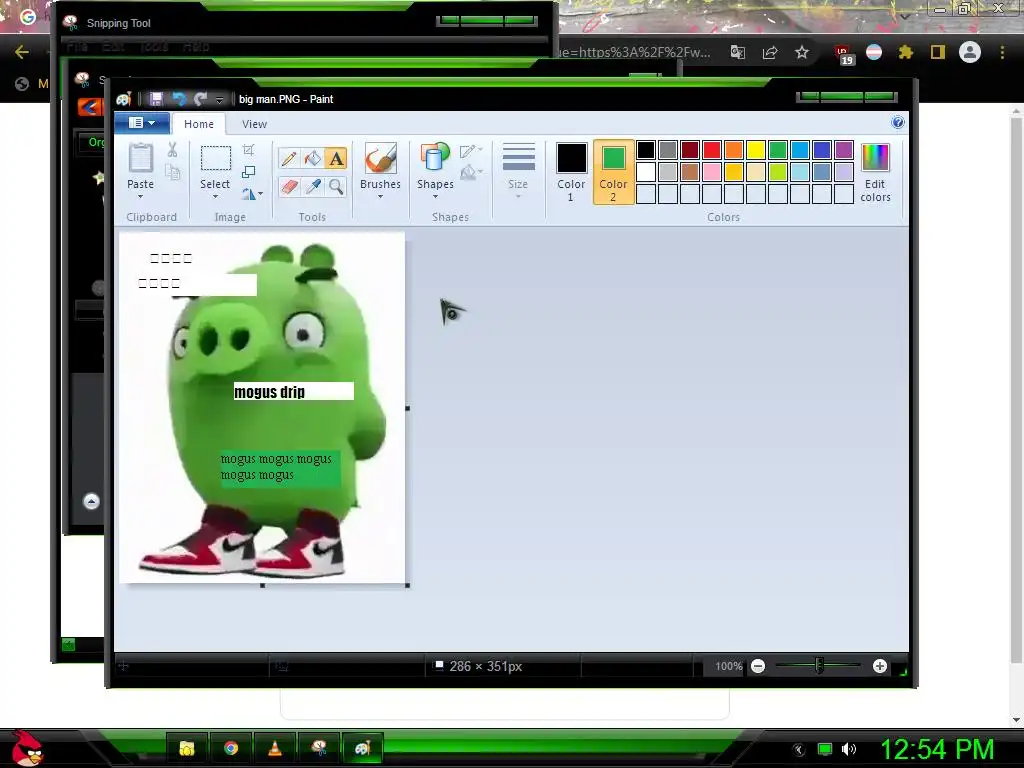Click the Resize icon in Image group

click(249, 172)
